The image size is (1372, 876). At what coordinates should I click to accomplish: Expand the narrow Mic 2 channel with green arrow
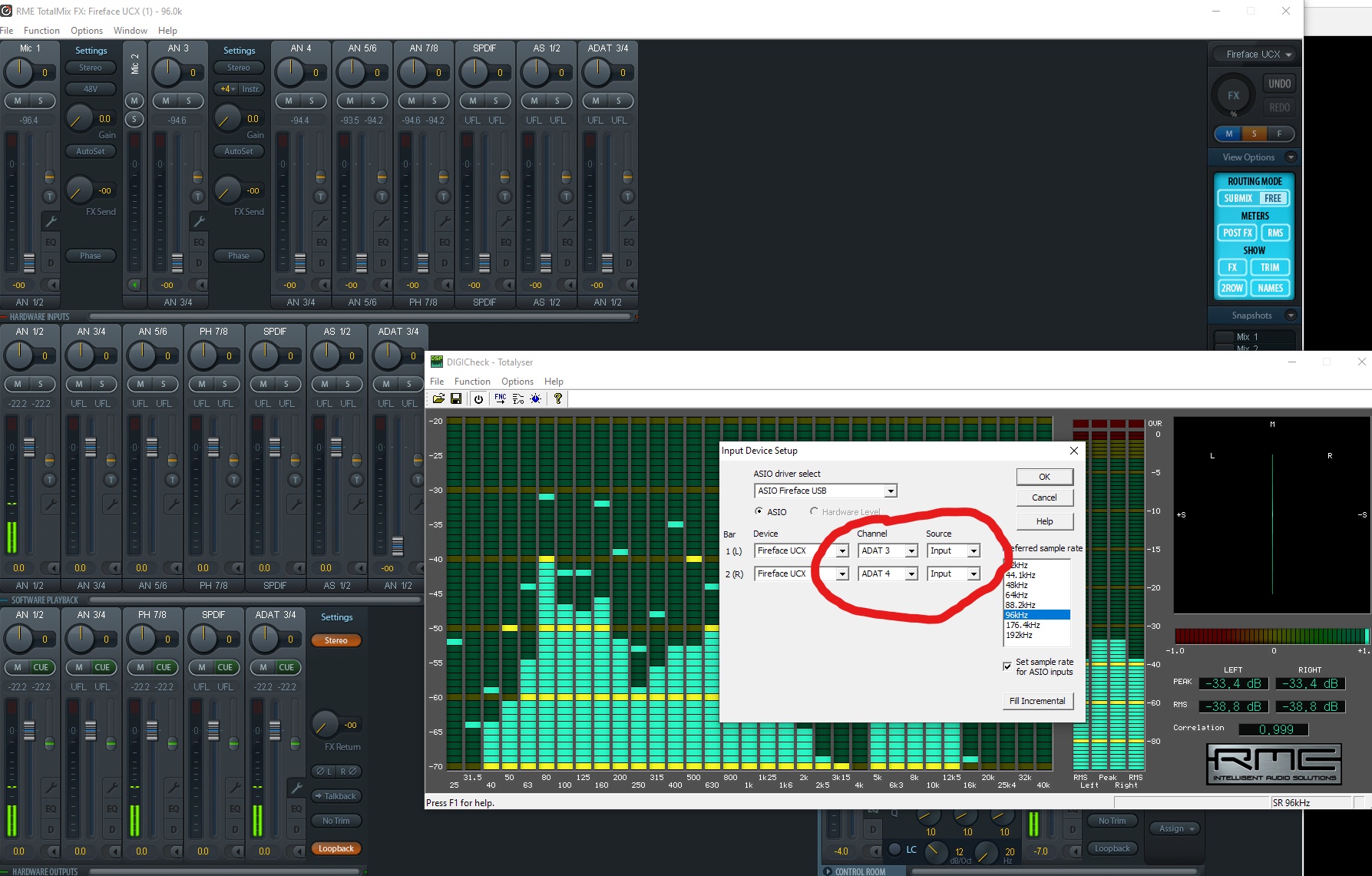[x=134, y=285]
